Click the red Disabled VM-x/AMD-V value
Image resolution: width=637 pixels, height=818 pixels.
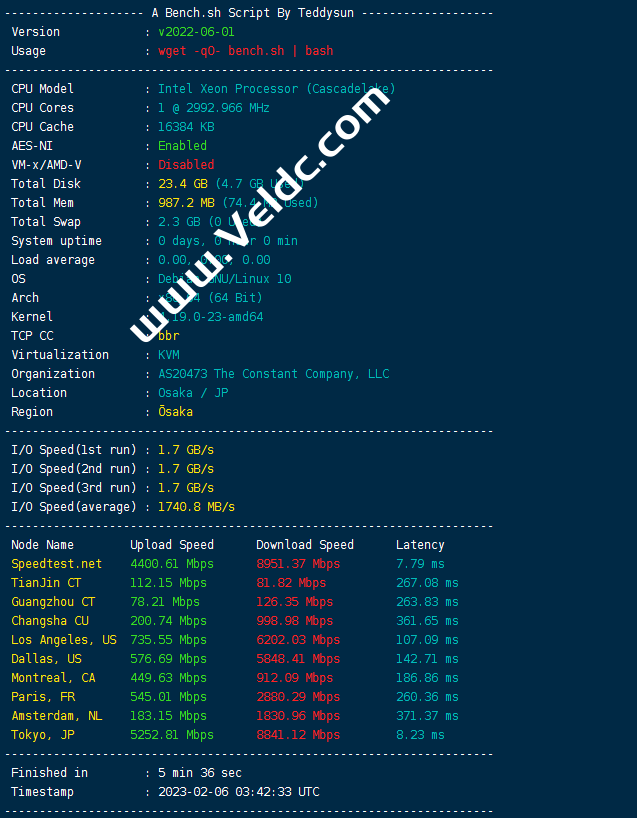click(x=186, y=165)
